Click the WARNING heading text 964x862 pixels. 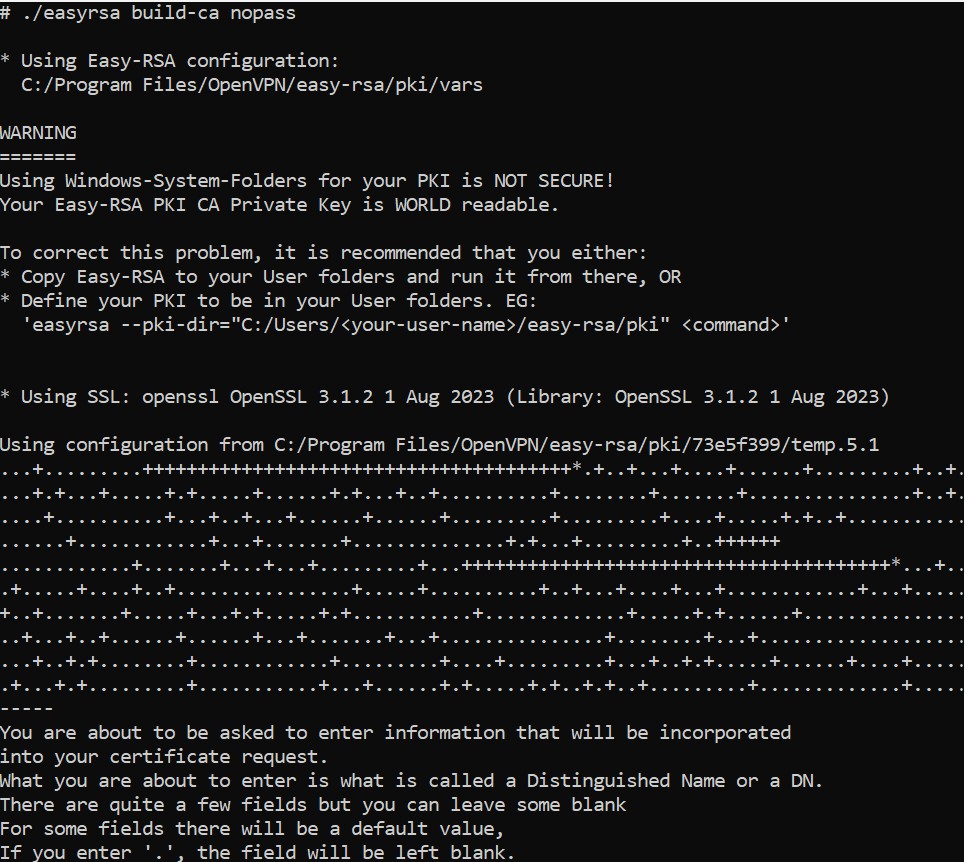tap(38, 133)
